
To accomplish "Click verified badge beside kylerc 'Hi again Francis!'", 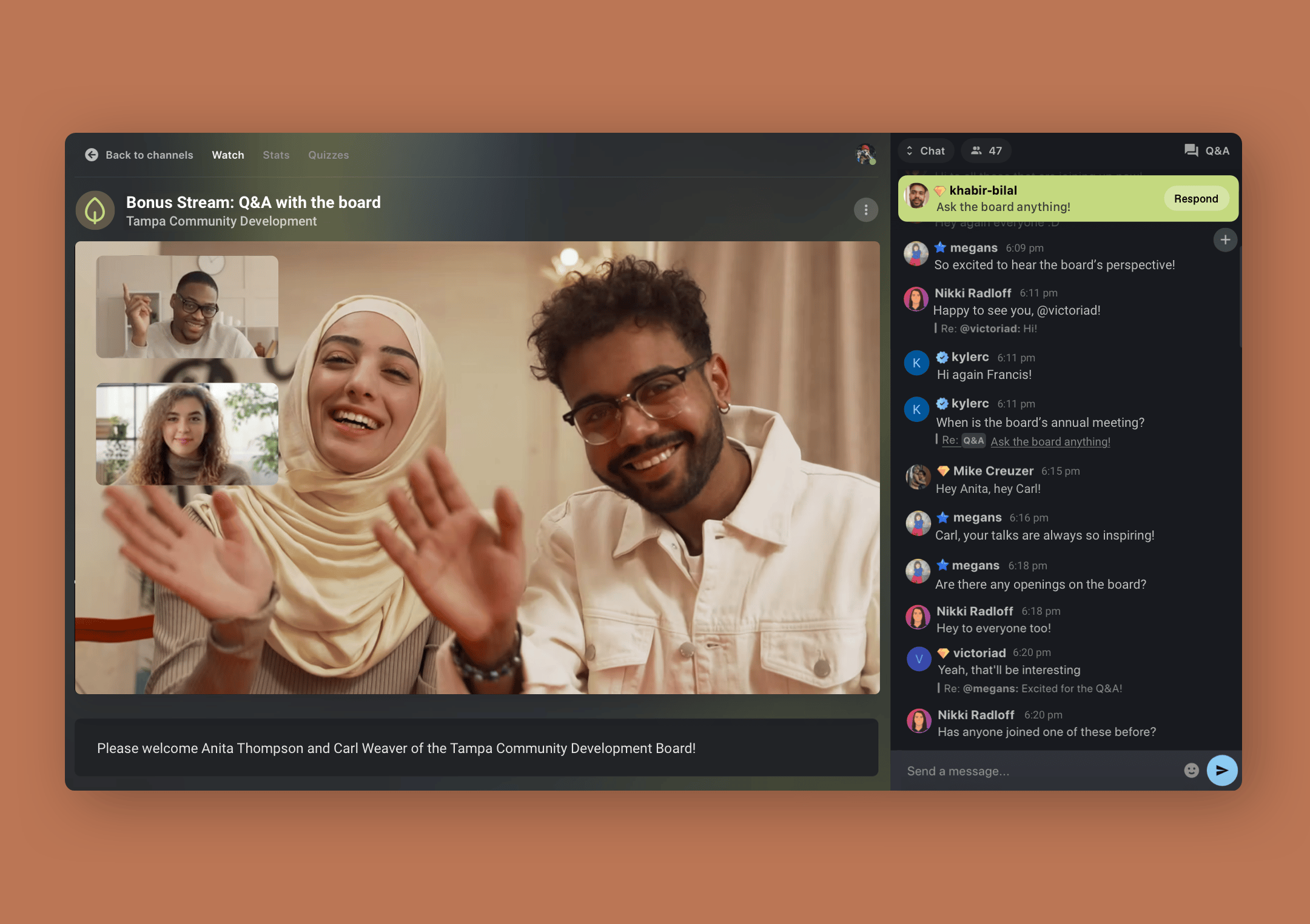I will 942,357.
